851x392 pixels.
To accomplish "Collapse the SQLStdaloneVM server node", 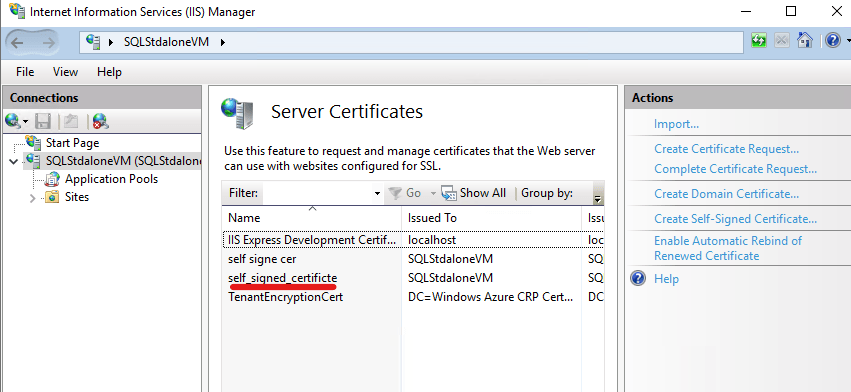I will click(x=14, y=161).
